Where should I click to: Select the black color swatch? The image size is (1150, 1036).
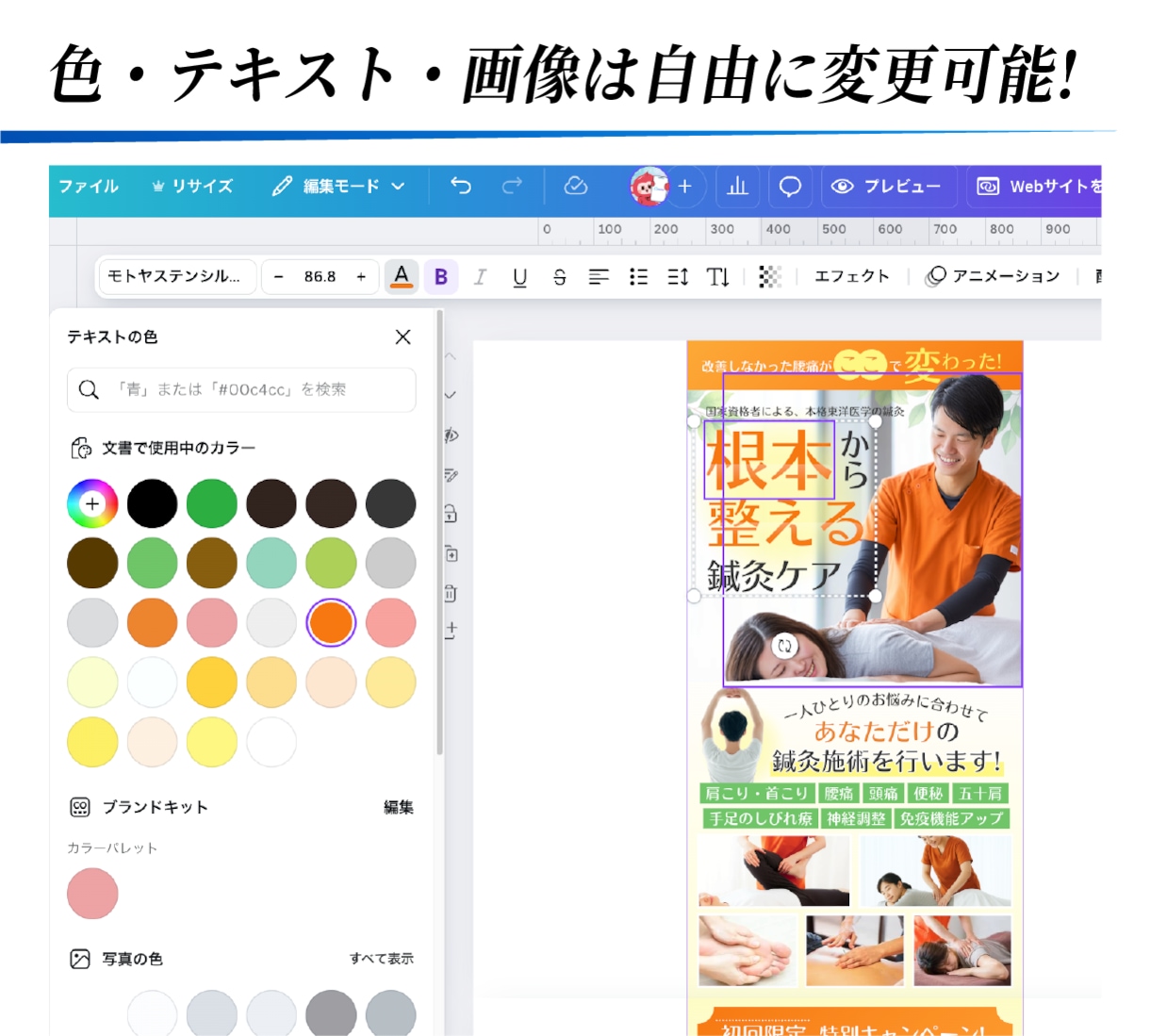pos(152,503)
